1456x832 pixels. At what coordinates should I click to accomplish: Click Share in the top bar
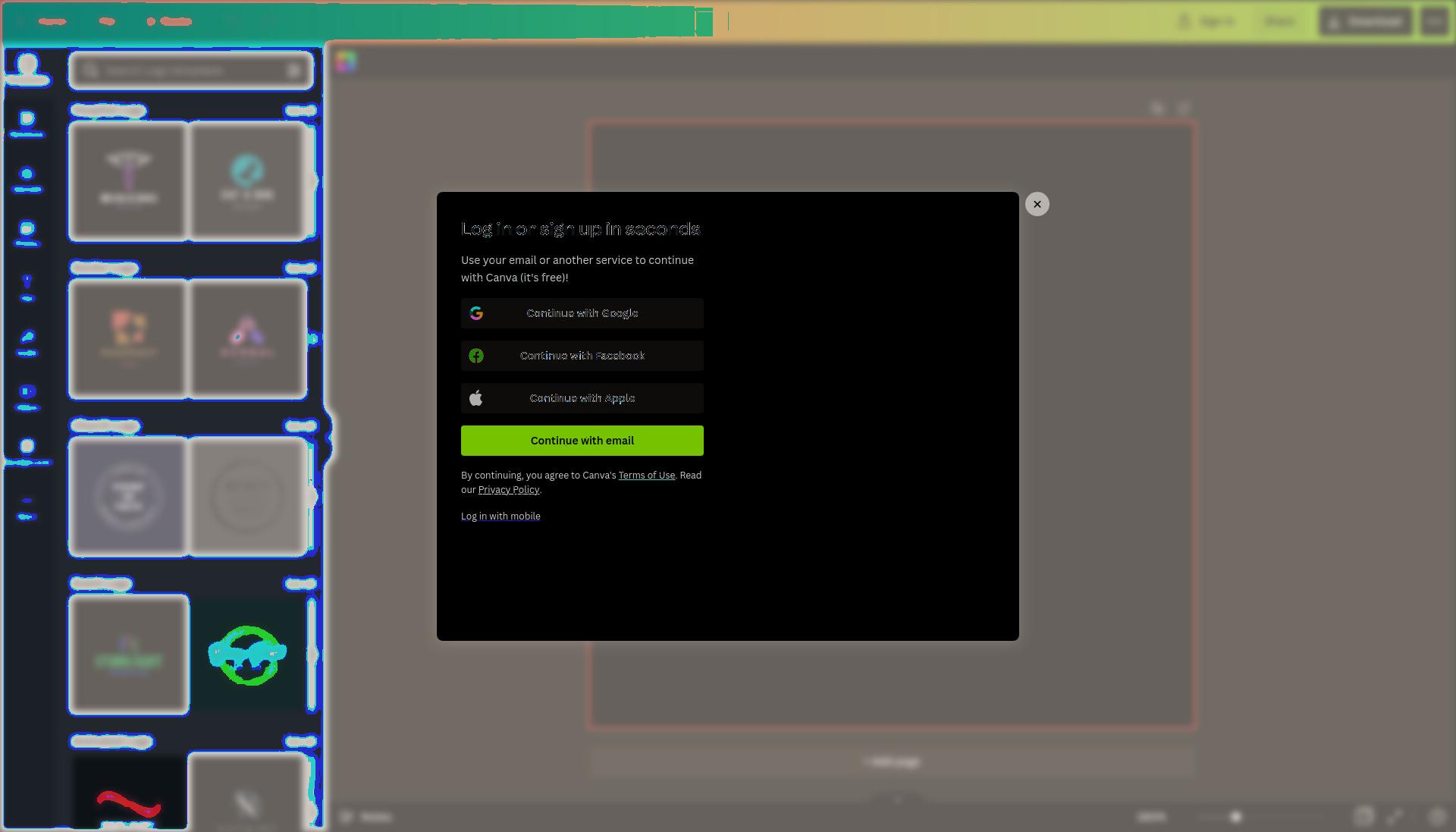[1280, 21]
